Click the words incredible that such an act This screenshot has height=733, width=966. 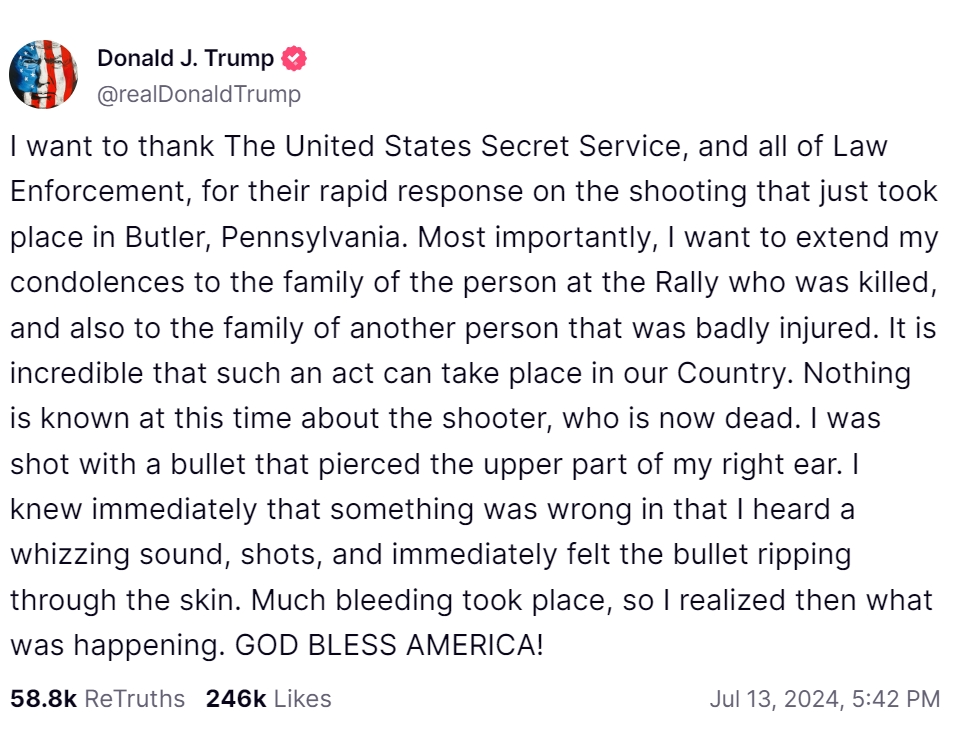tap(167, 374)
